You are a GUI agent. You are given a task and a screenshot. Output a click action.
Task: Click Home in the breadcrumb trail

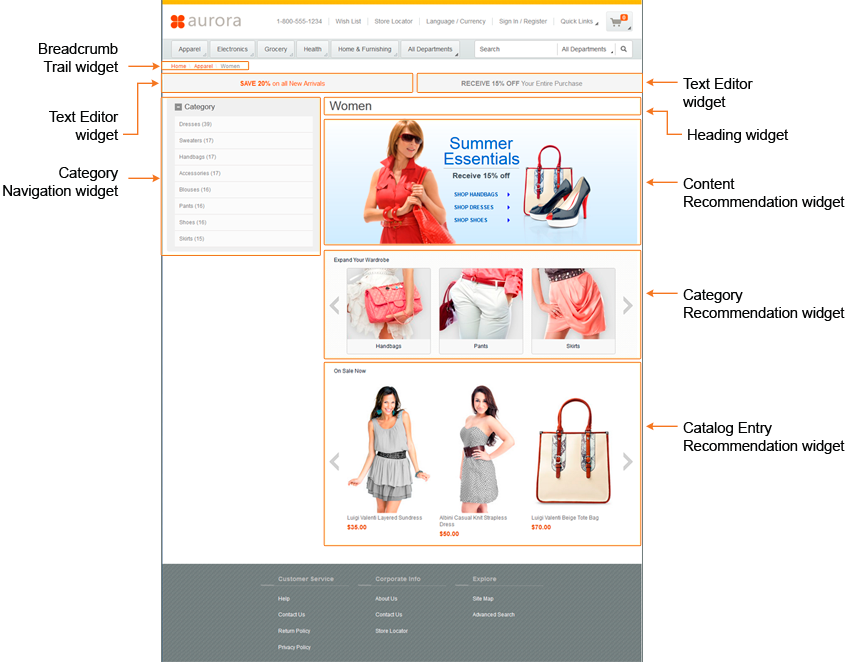[x=178, y=65]
